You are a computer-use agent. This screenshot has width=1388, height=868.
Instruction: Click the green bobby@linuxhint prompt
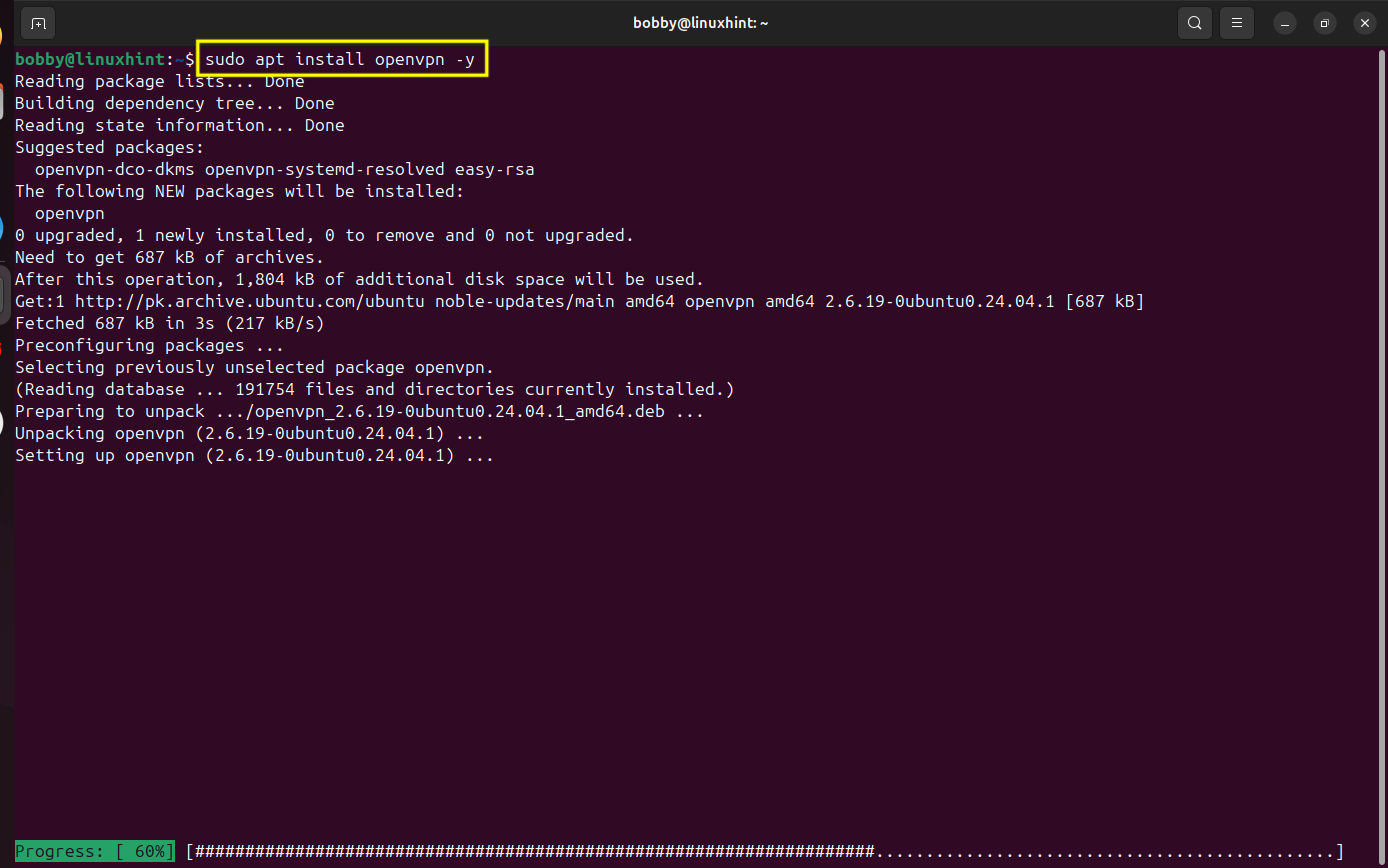tap(90, 60)
